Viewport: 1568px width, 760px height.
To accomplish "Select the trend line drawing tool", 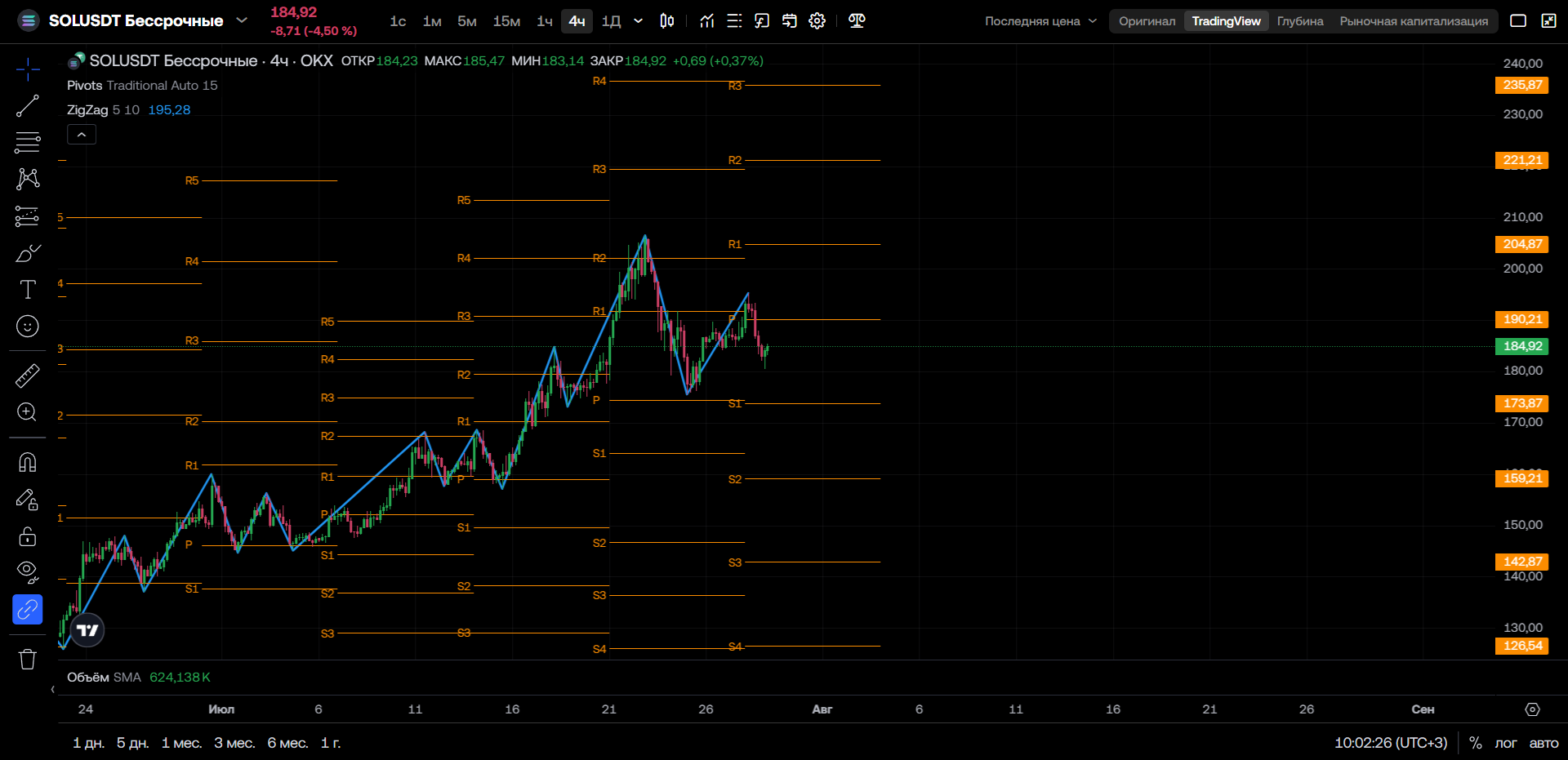I will point(27,106).
